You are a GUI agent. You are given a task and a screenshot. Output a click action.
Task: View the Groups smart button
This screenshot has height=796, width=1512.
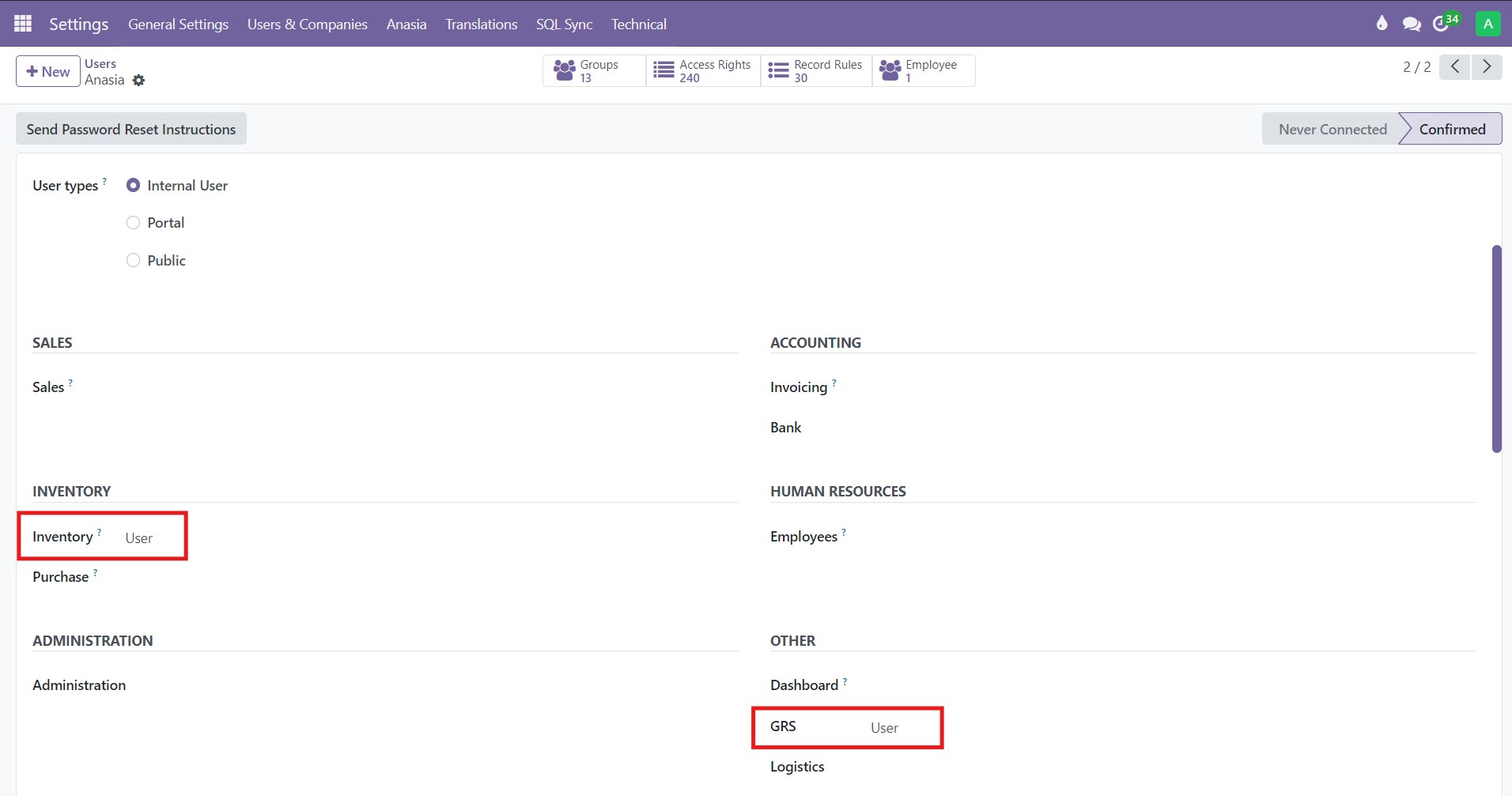(593, 70)
